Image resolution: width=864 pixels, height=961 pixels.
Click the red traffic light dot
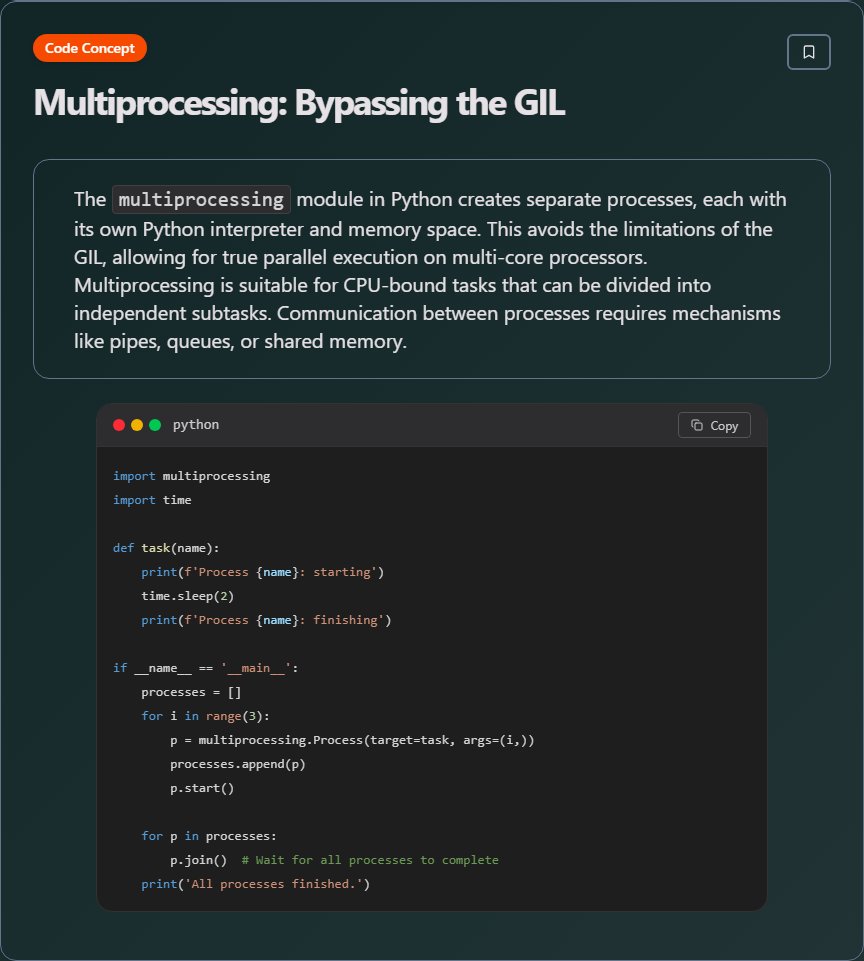pos(118,424)
